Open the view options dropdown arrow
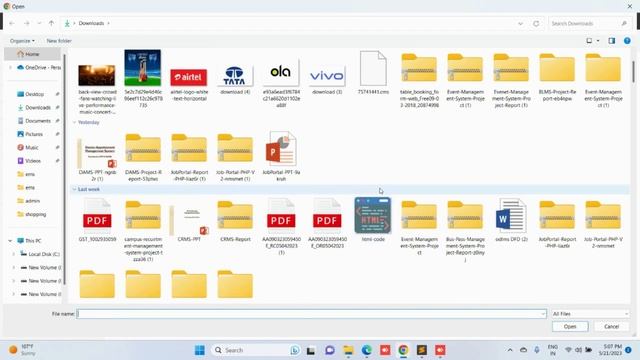 coord(598,41)
